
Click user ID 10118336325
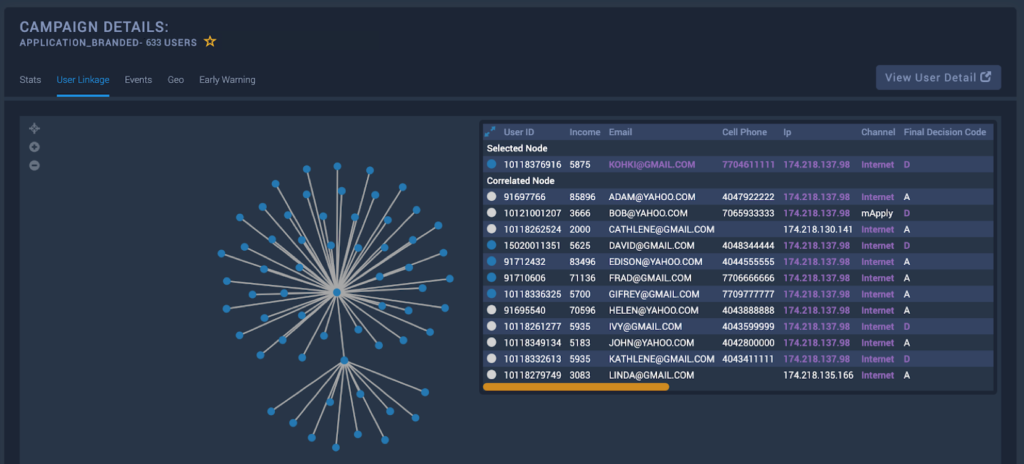[x=532, y=294]
